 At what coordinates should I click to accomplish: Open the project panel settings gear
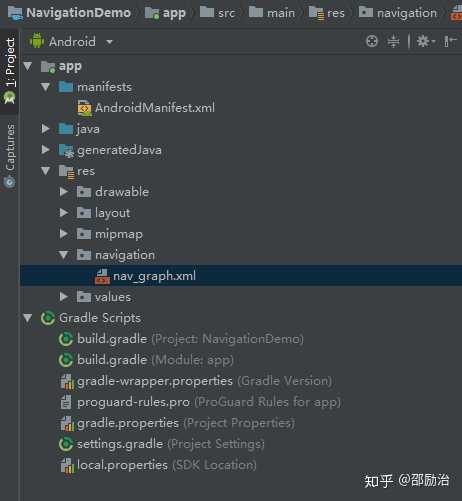click(425, 41)
